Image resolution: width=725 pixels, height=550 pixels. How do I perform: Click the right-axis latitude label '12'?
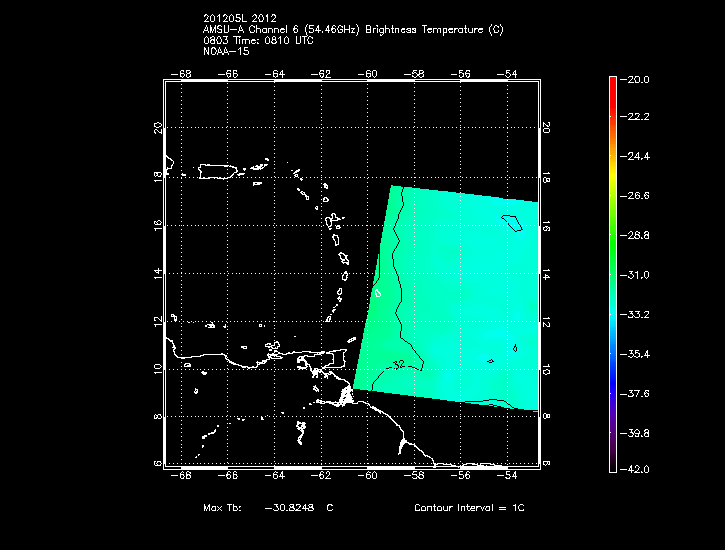(546, 322)
